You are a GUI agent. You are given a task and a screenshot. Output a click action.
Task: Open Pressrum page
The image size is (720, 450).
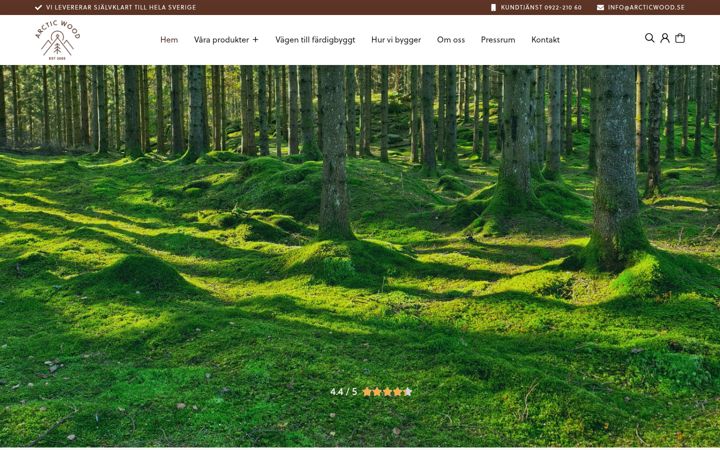click(498, 39)
